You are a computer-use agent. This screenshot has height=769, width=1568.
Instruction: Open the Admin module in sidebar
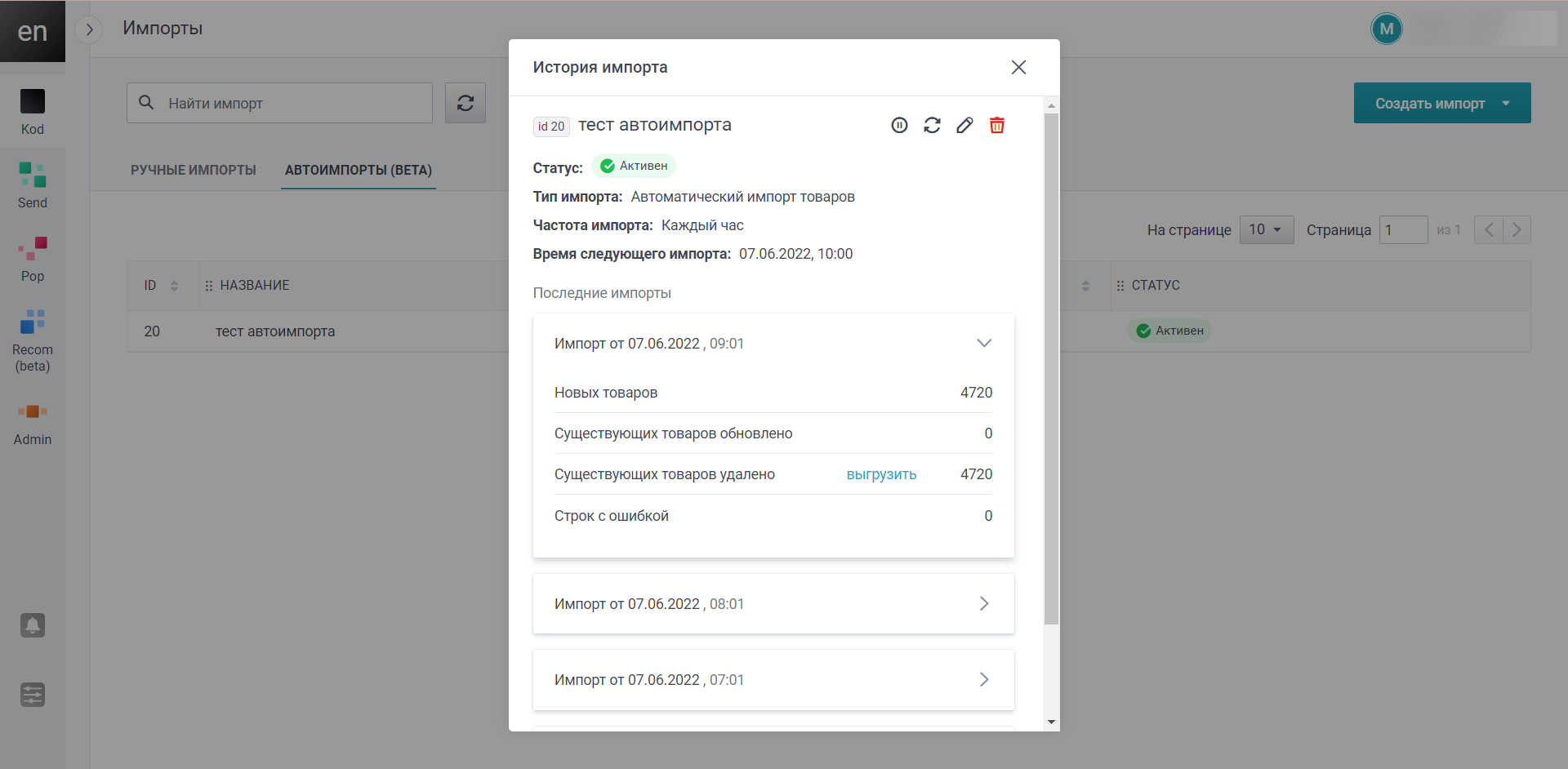pyautogui.click(x=33, y=422)
